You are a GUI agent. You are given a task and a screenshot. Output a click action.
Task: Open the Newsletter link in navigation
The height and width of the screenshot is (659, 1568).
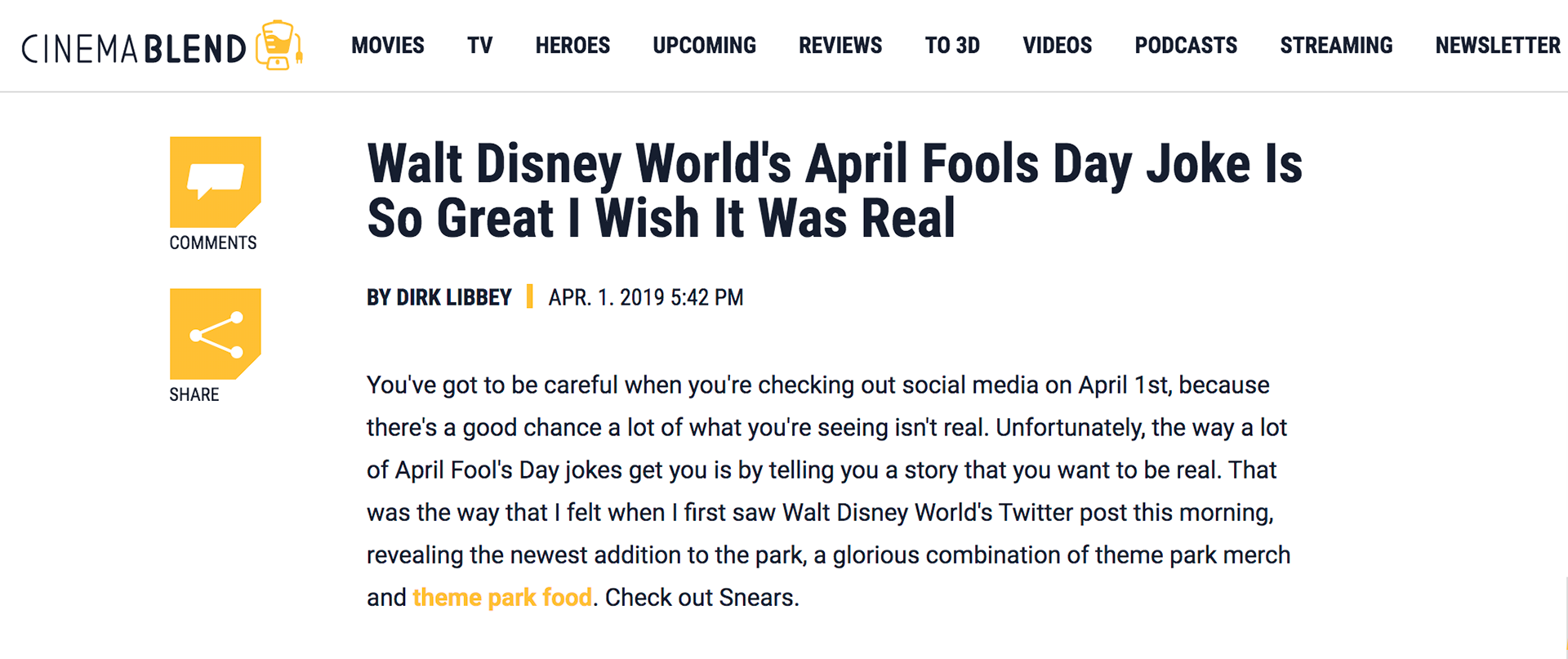tap(1498, 46)
